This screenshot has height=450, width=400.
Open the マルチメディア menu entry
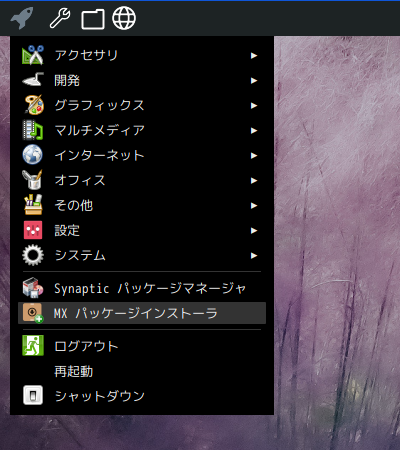pos(142,130)
